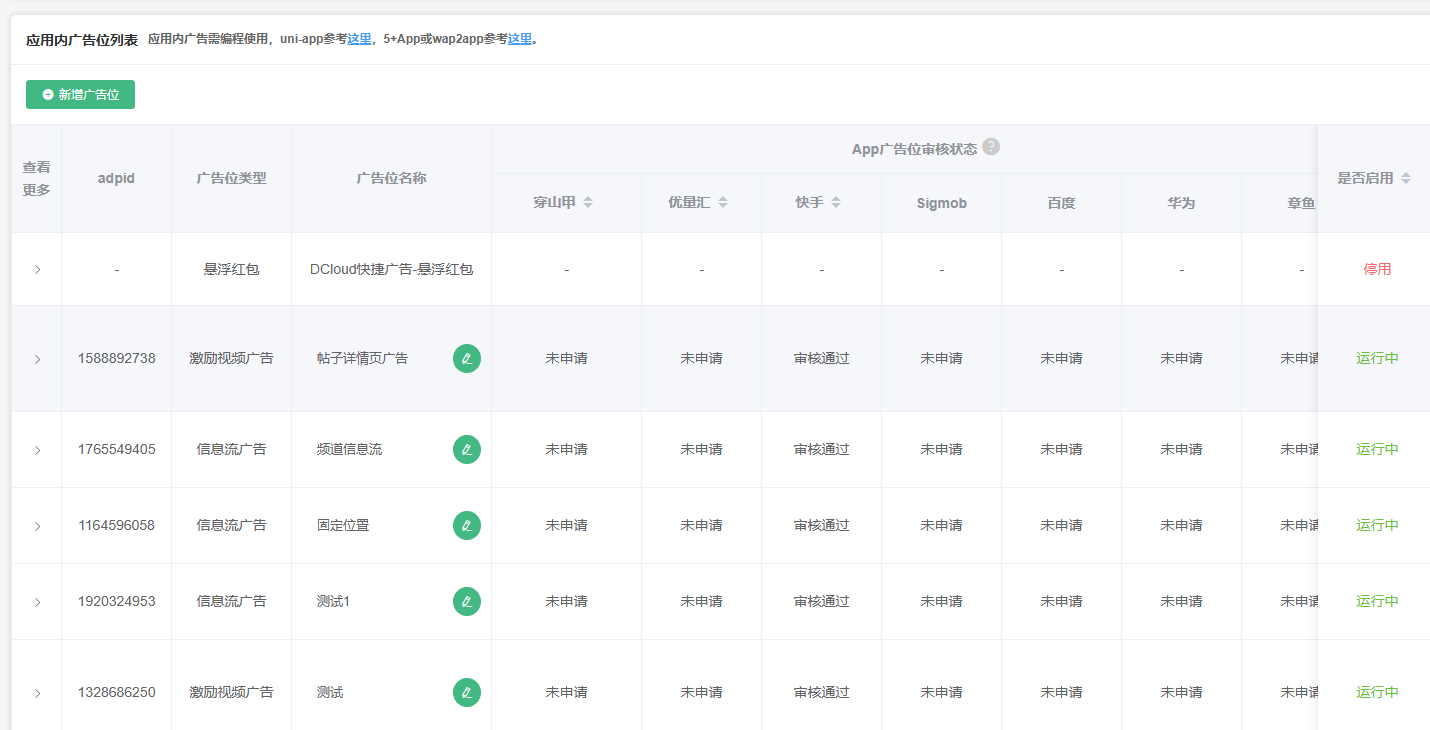
Task: Click 运行中 status of 帖子详情页广告
Action: coord(1377,358)
